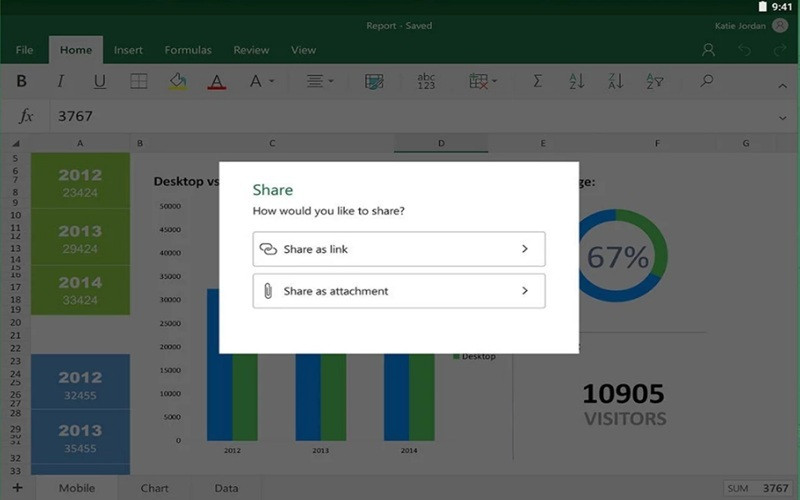
Task: Expand font size dropdown
Action: coord(261,81)
